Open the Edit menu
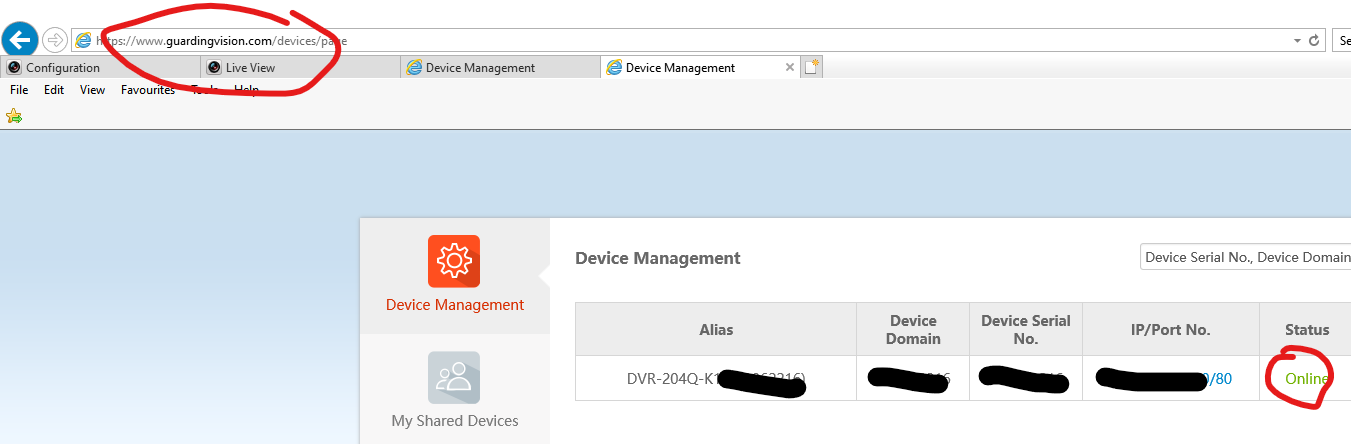The width and height of the screenshot is (1351, 444). pos(54,90)
